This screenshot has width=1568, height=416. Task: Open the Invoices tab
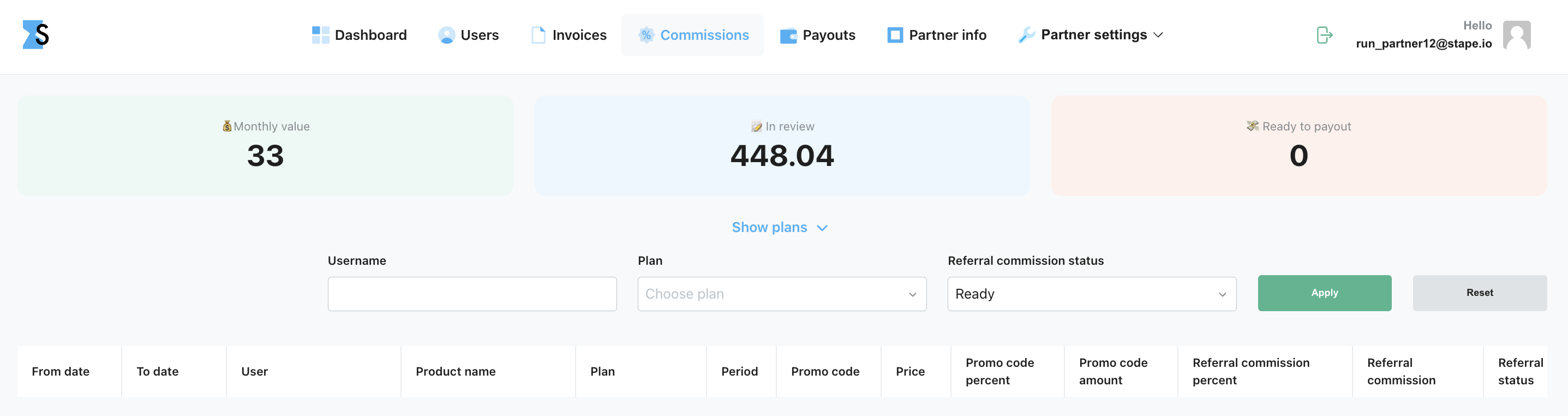tap(568, 35)
